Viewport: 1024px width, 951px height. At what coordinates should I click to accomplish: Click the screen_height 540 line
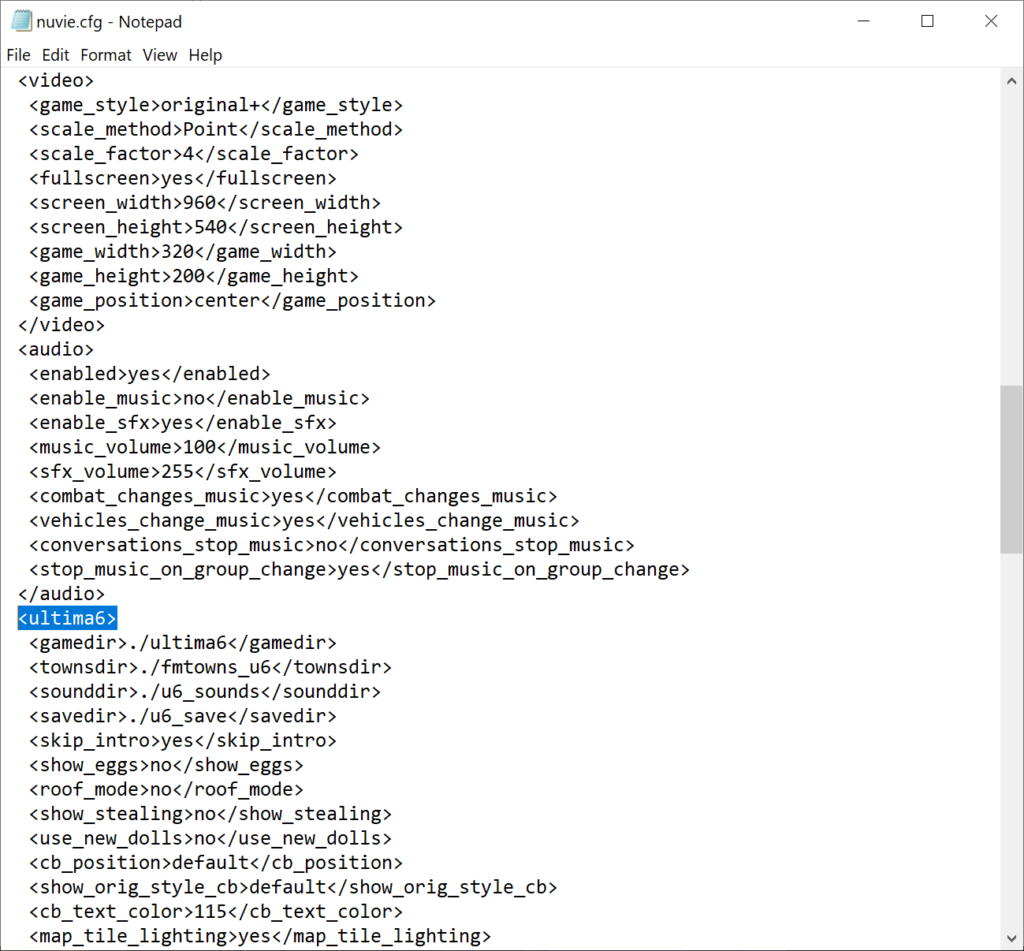pos(216,227)
